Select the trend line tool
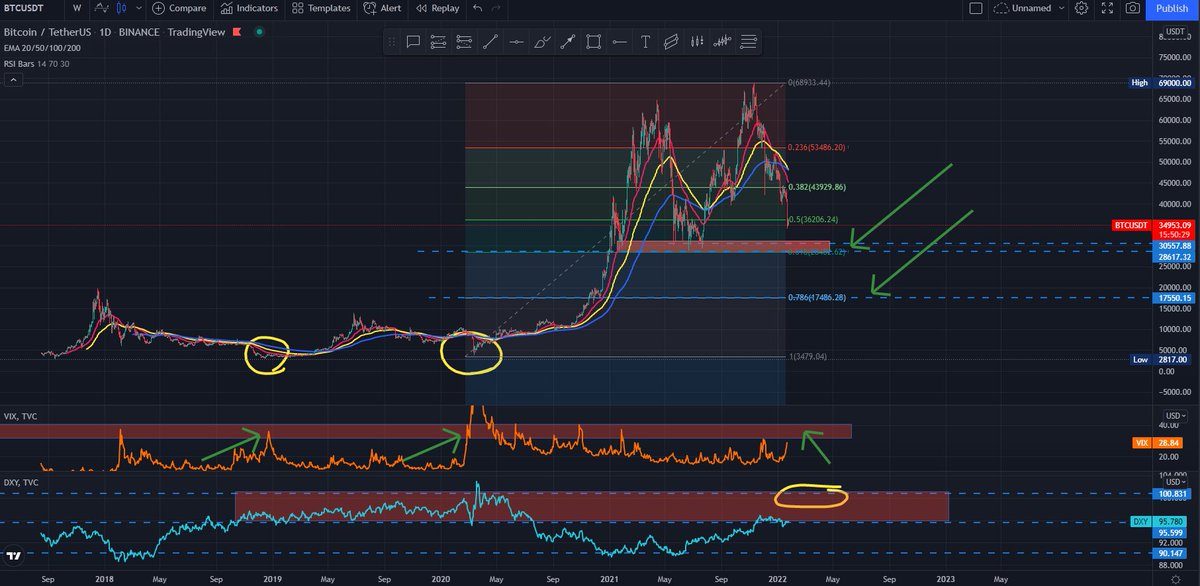 [491, 42]
